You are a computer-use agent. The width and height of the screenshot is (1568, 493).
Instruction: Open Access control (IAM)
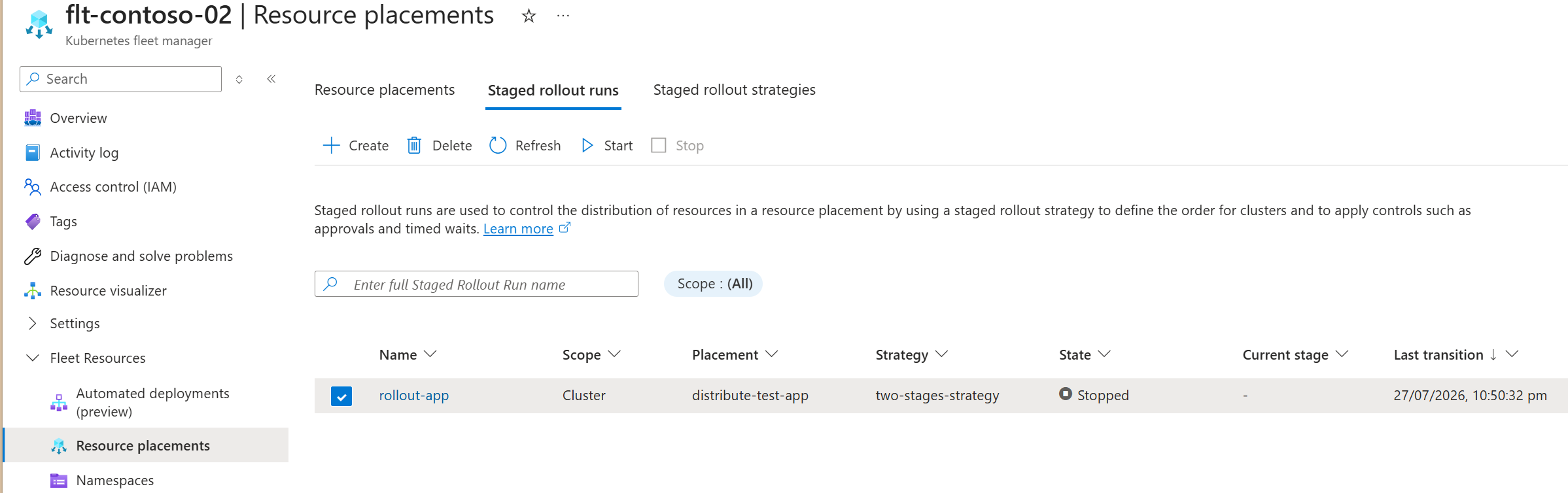(x=113, y=187)
